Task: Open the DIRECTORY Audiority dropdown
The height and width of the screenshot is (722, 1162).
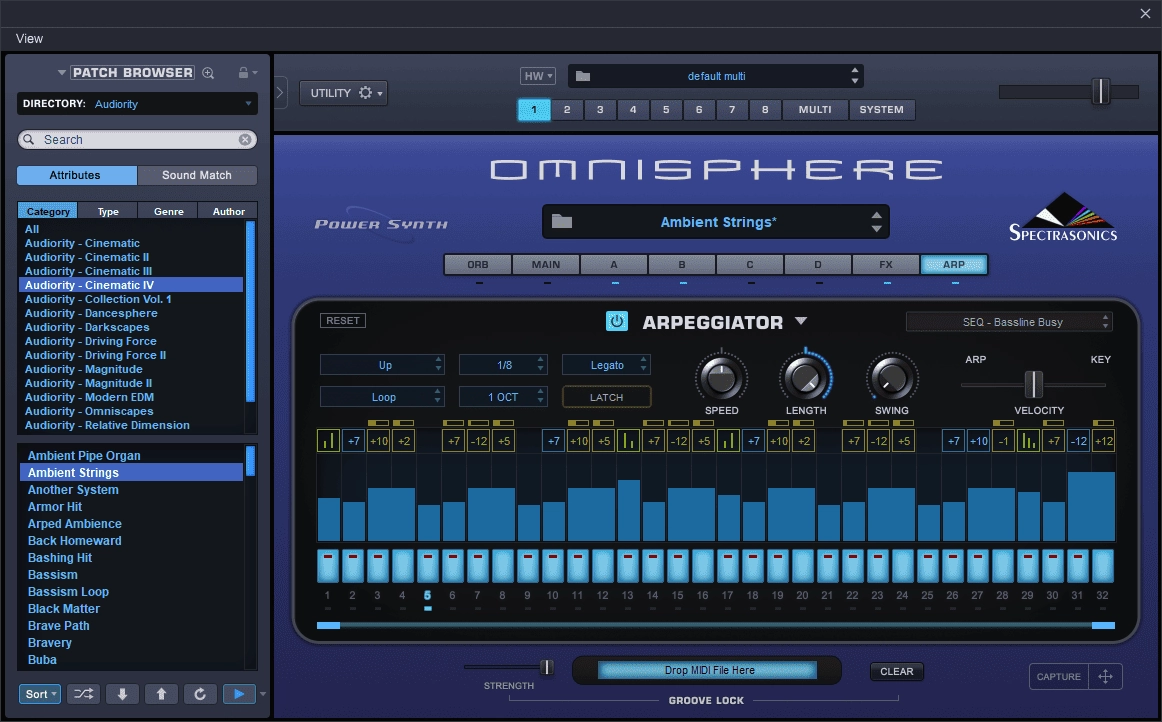Action: (137, 104)
